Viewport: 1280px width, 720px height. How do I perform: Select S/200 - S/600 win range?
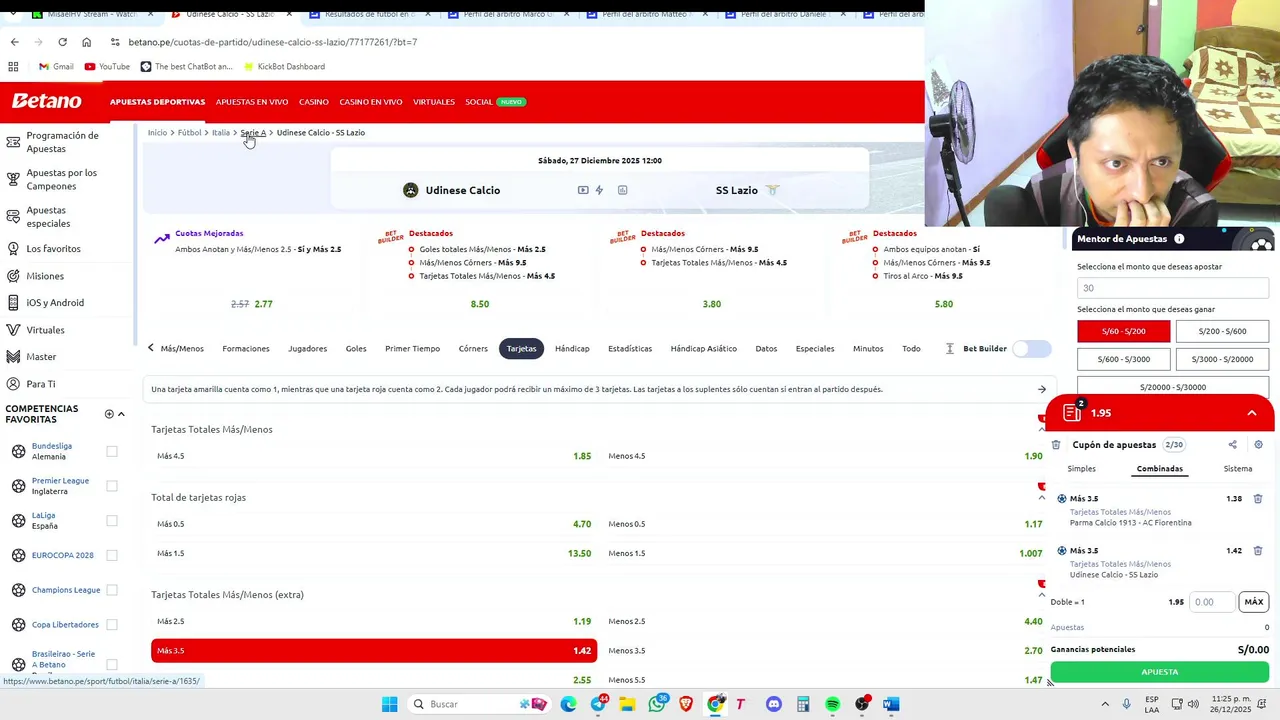(x=1222, y=331)
